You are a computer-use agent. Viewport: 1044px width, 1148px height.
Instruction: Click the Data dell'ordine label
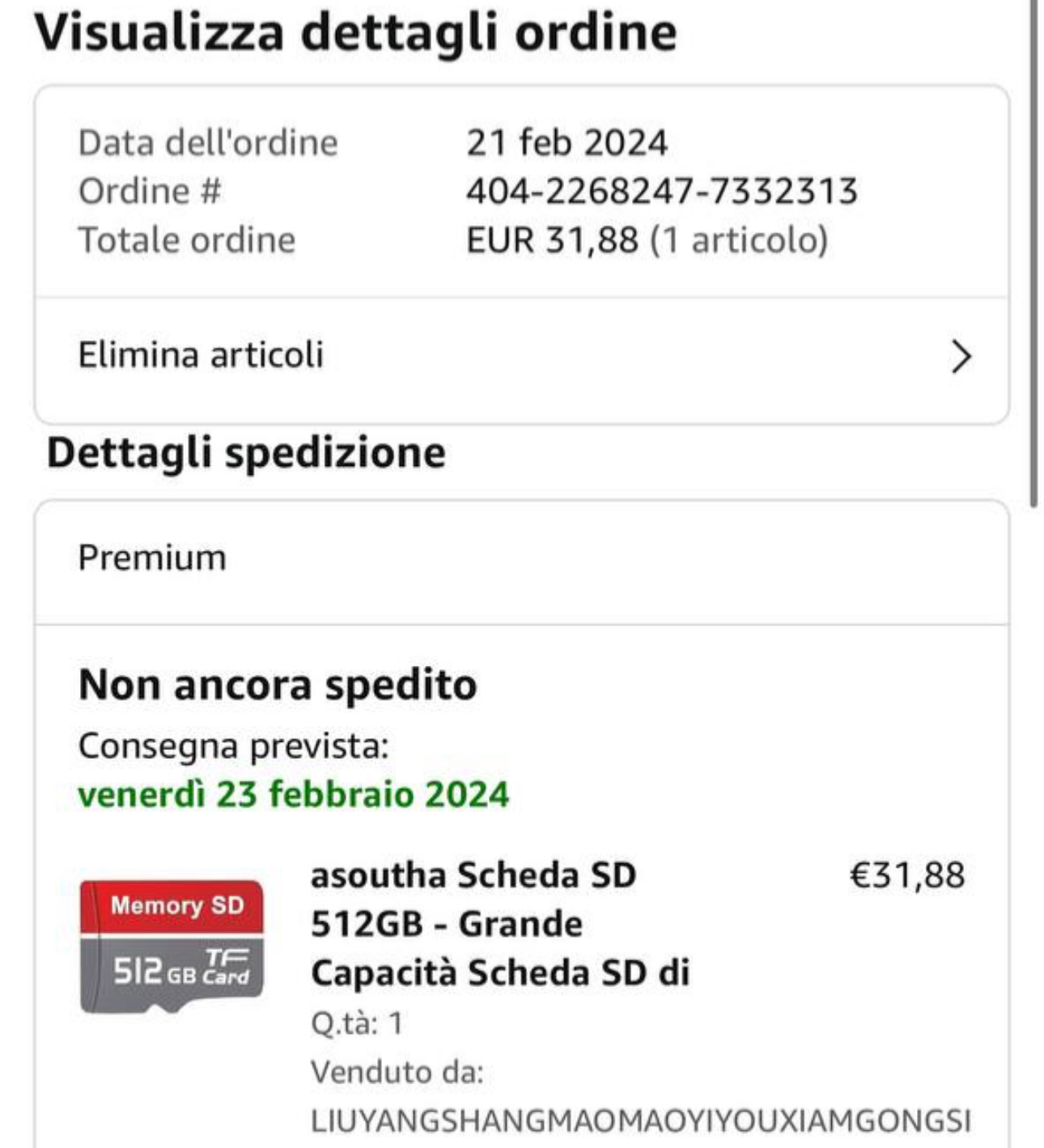(208, 143)
